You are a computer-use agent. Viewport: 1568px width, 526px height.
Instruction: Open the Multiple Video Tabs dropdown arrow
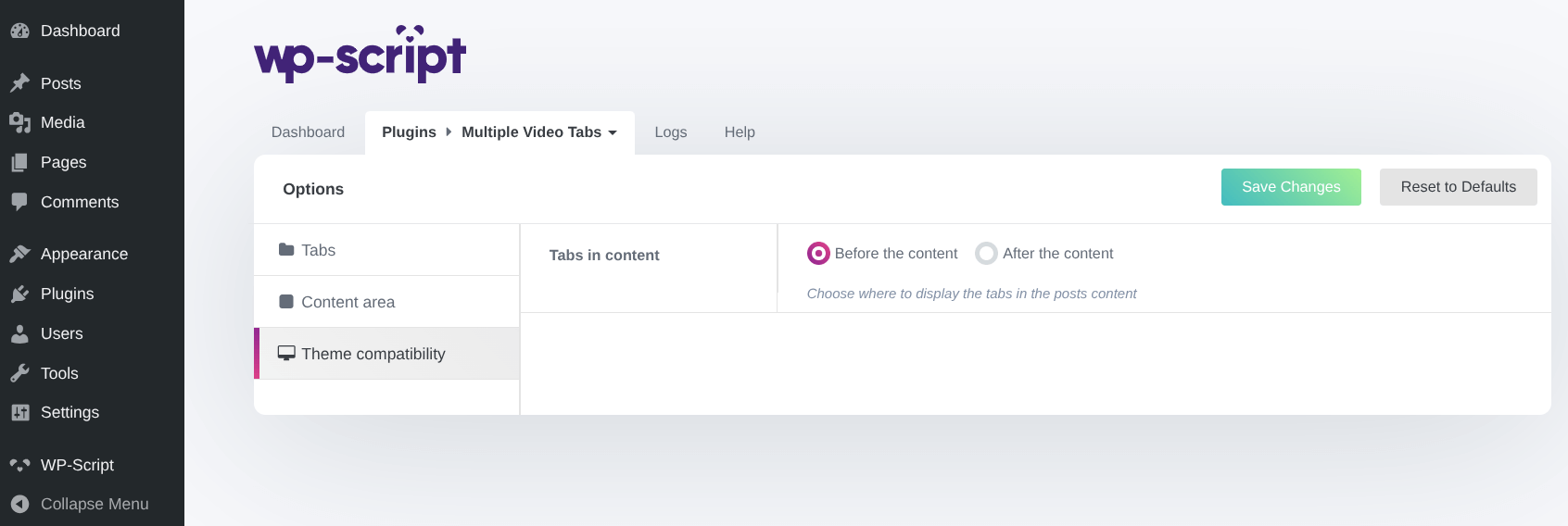613,132
